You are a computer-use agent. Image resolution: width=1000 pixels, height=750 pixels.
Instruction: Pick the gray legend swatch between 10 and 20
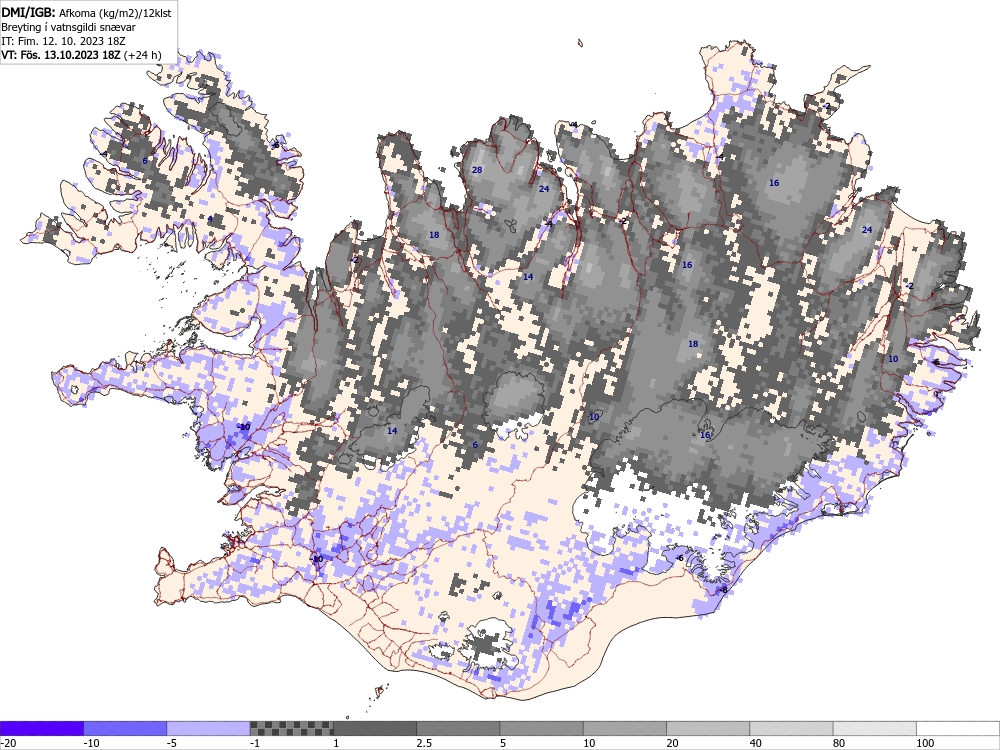tap(625, 728)
